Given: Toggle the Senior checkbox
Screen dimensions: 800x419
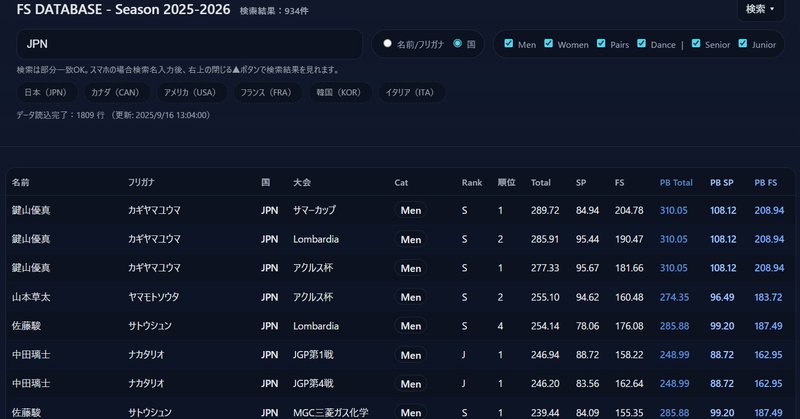Looking at the screenshot, I should point(696,43).
